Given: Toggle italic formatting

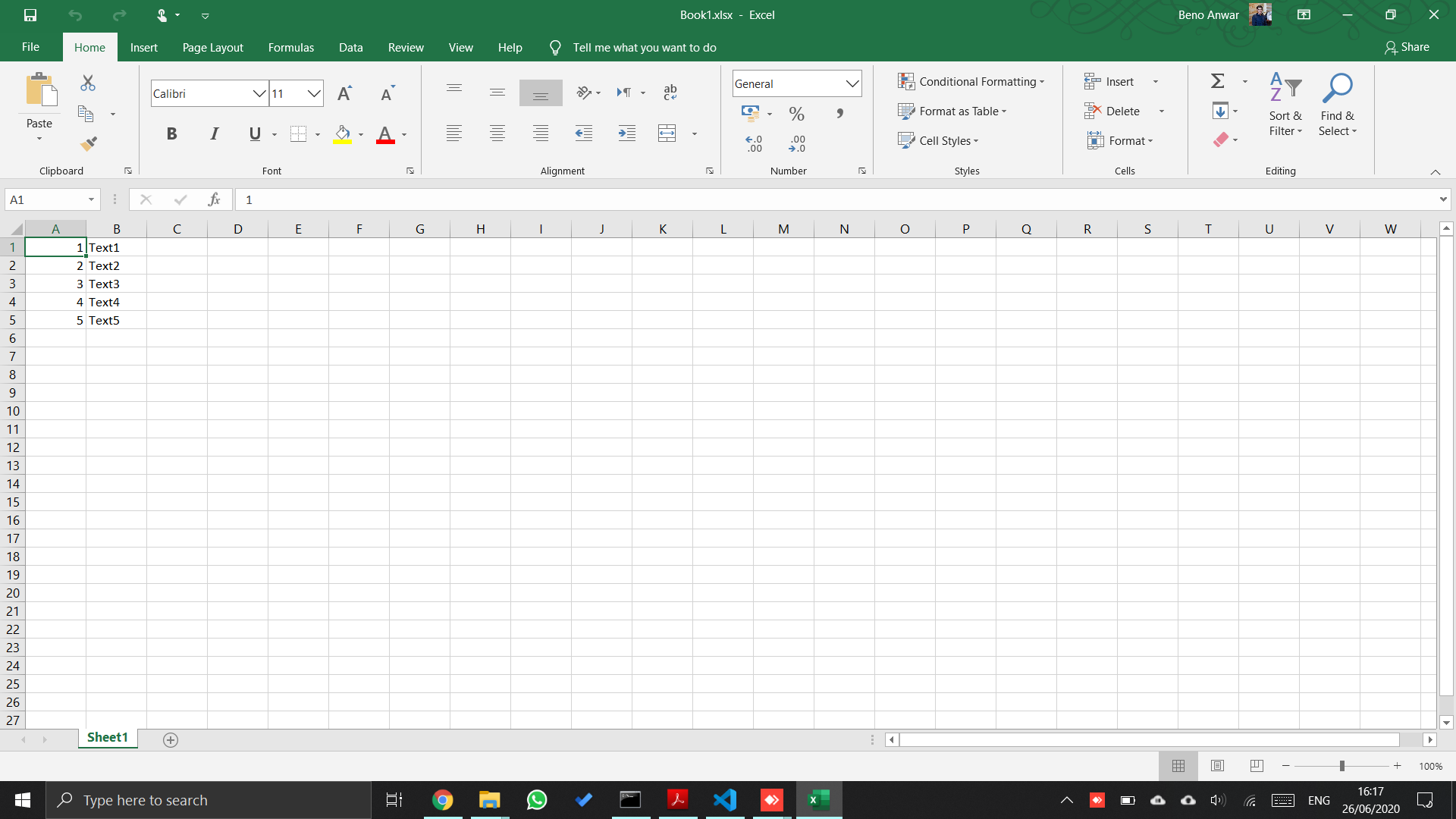Looking at the screenshot, I should click(214, 133).
